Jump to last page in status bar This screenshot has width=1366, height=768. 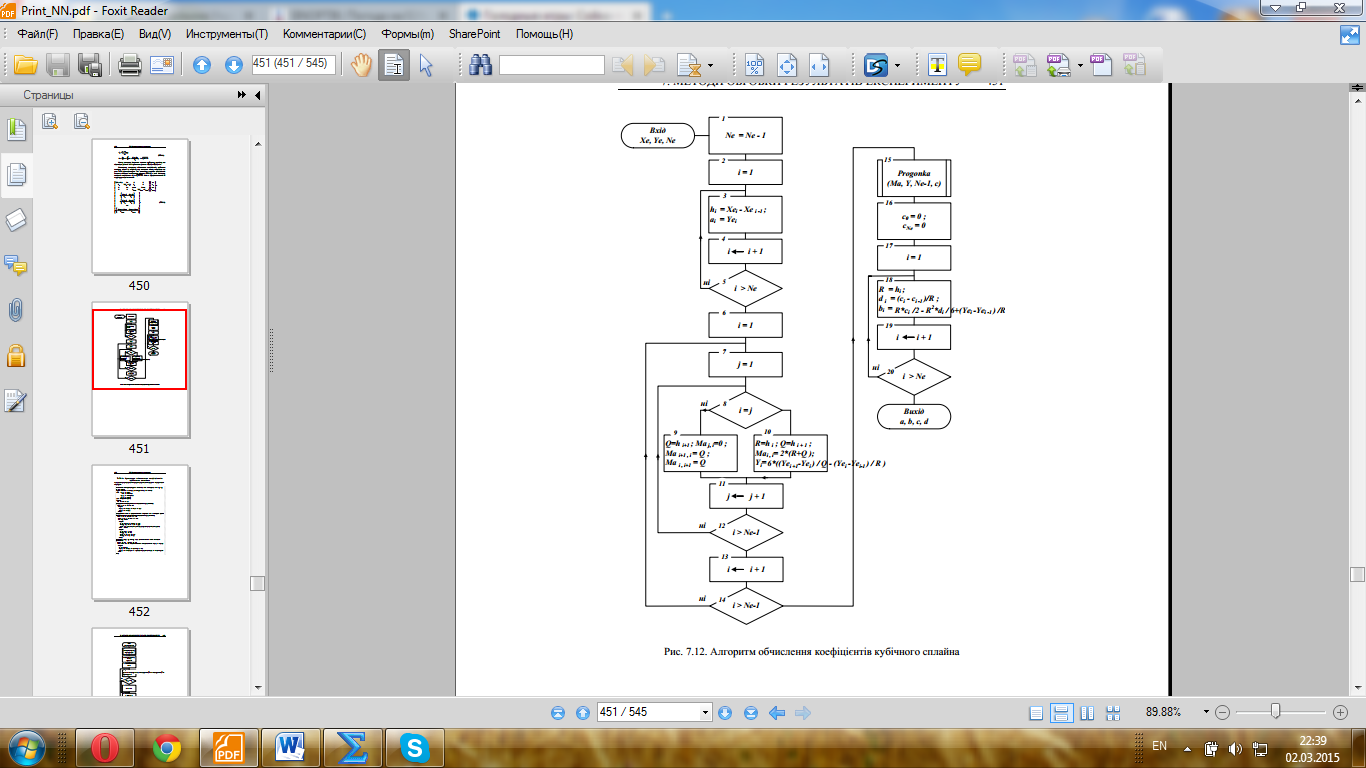[751, 713]
